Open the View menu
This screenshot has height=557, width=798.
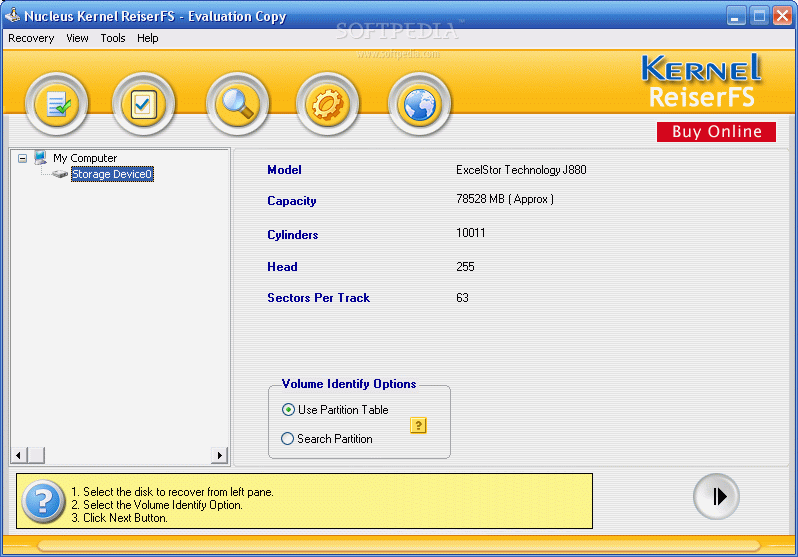[x=77, y=38]
